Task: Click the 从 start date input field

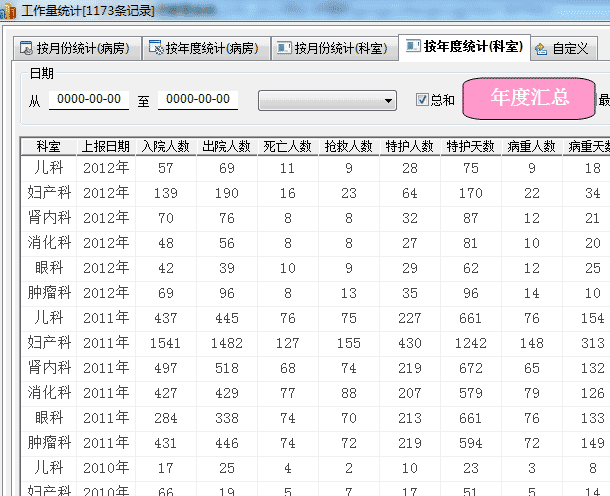Action: pos(88,100)
